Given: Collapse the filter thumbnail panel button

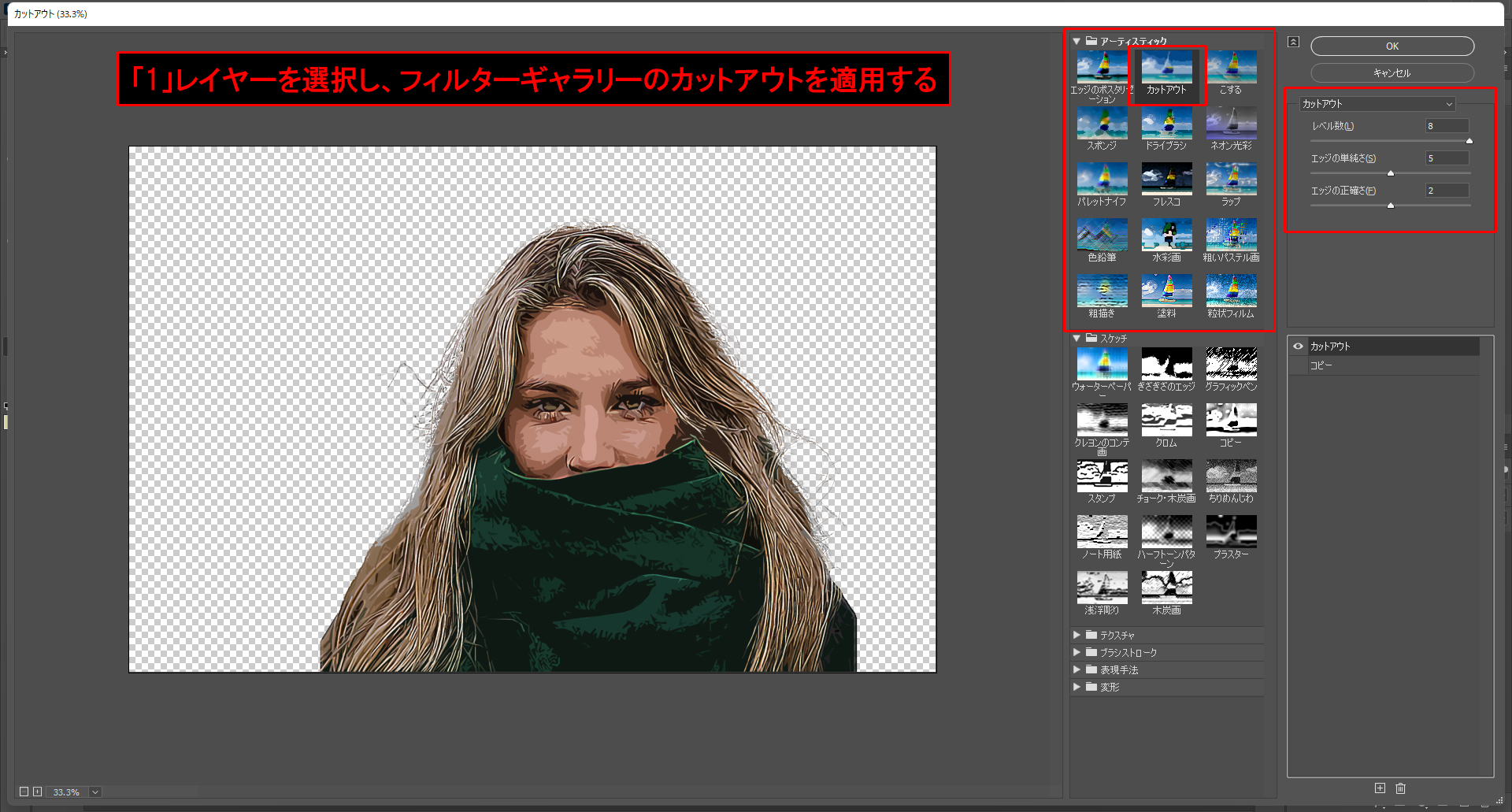Looking at the screenshot, I should pyautogui.click(x=1293, y=42).
